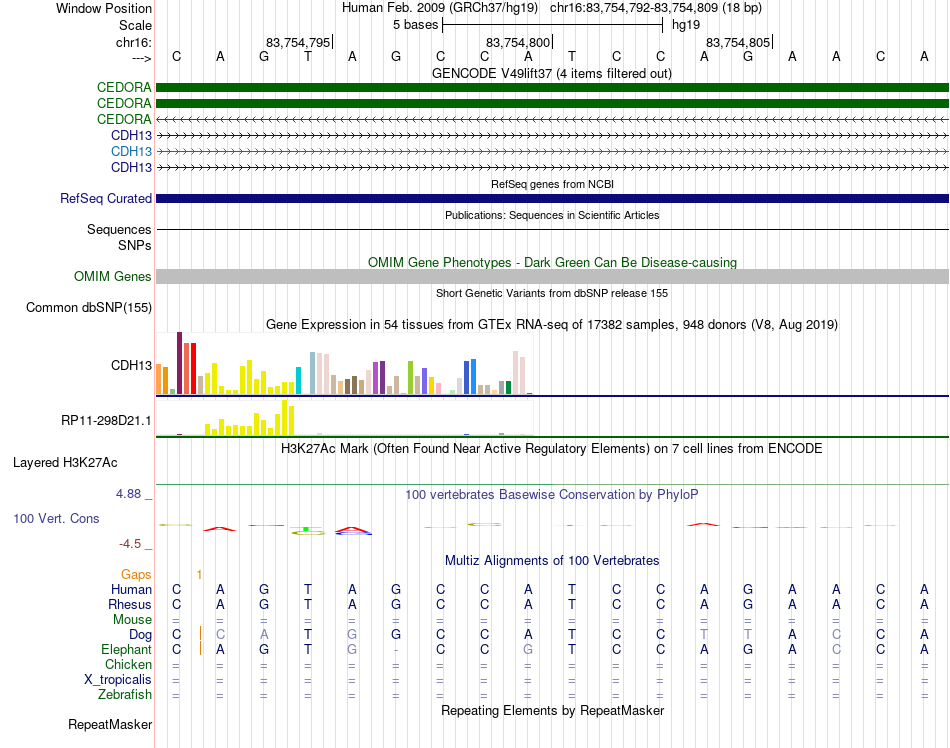
Task: Click the 'RepeatMasker' track label
Action: click(x=110, y=724)
